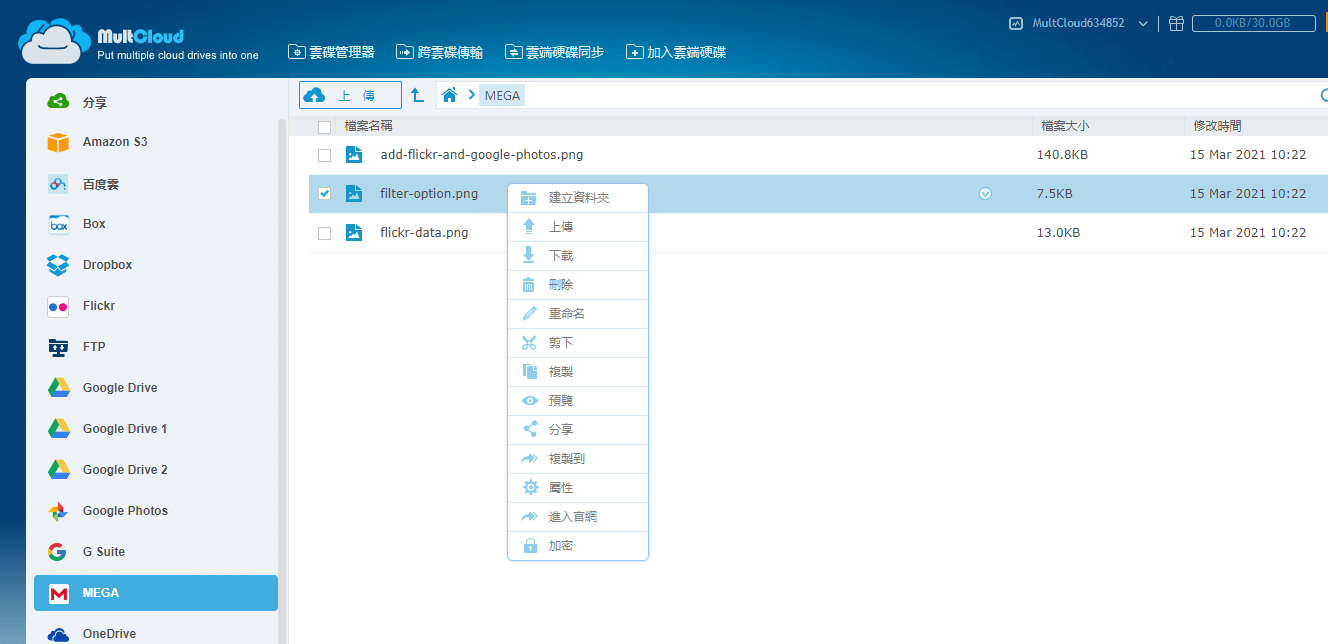Click the MEGA sidebar icon
Viewport: 1328px width, 644px height.
pyautogui.click(x=58, y=593)
